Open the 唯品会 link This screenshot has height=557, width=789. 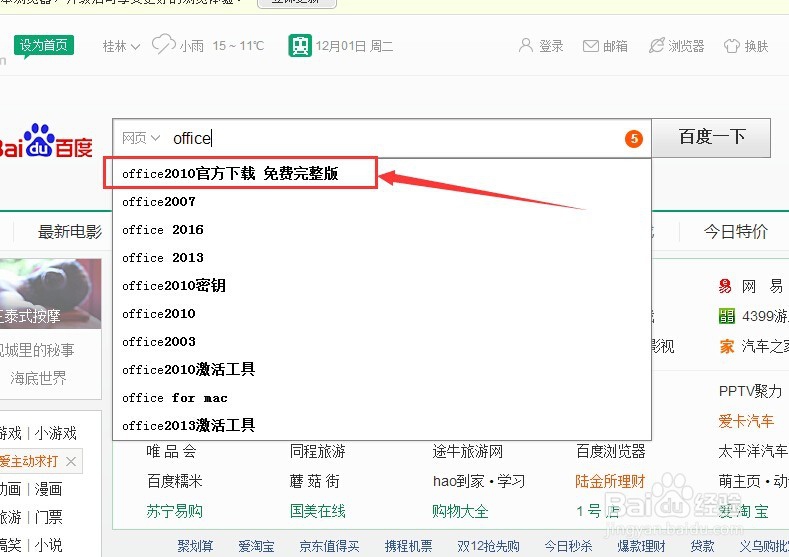(x=171, y=451)
